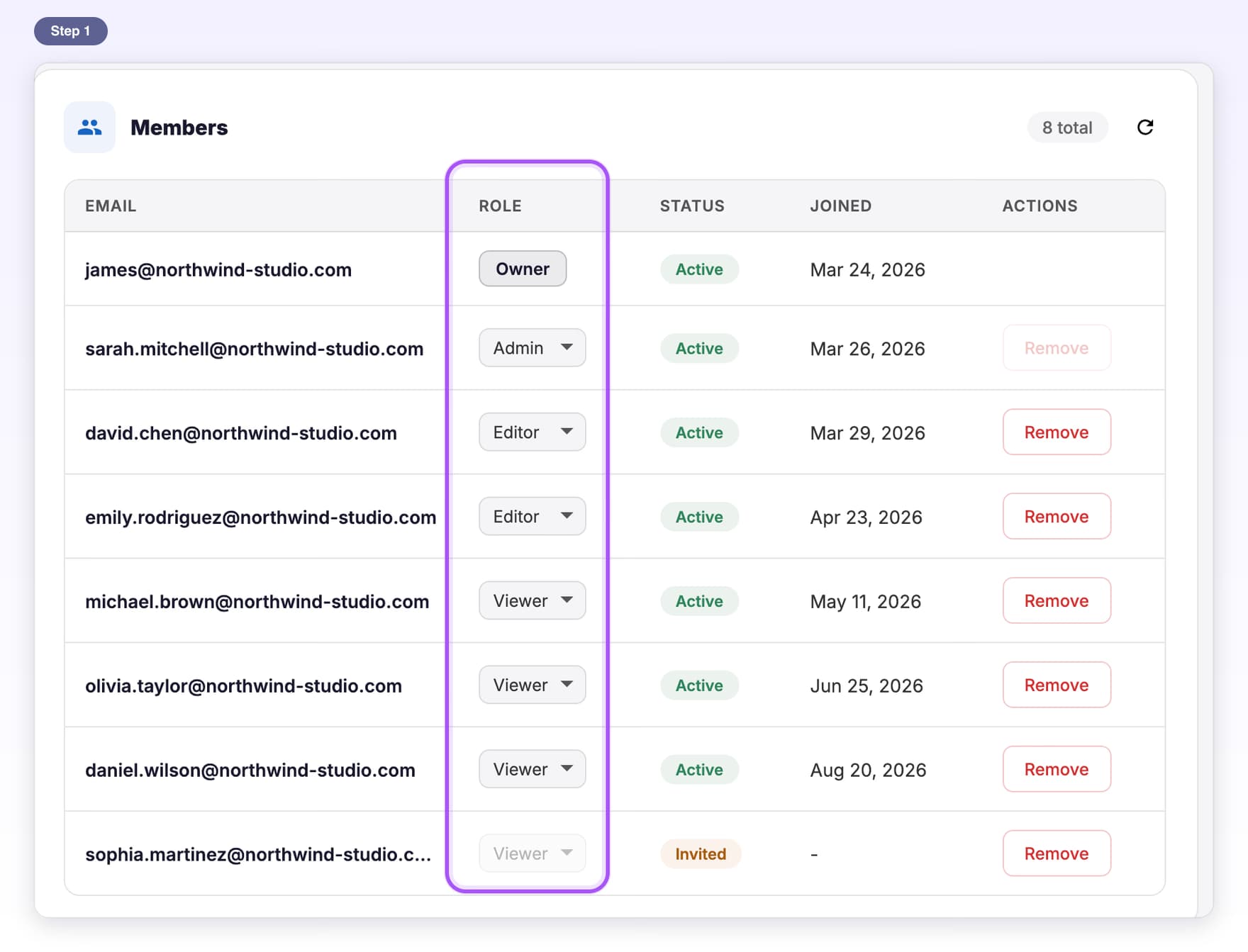
Task: Click the truncated sophia.martinez email
Action: [258, 855]
